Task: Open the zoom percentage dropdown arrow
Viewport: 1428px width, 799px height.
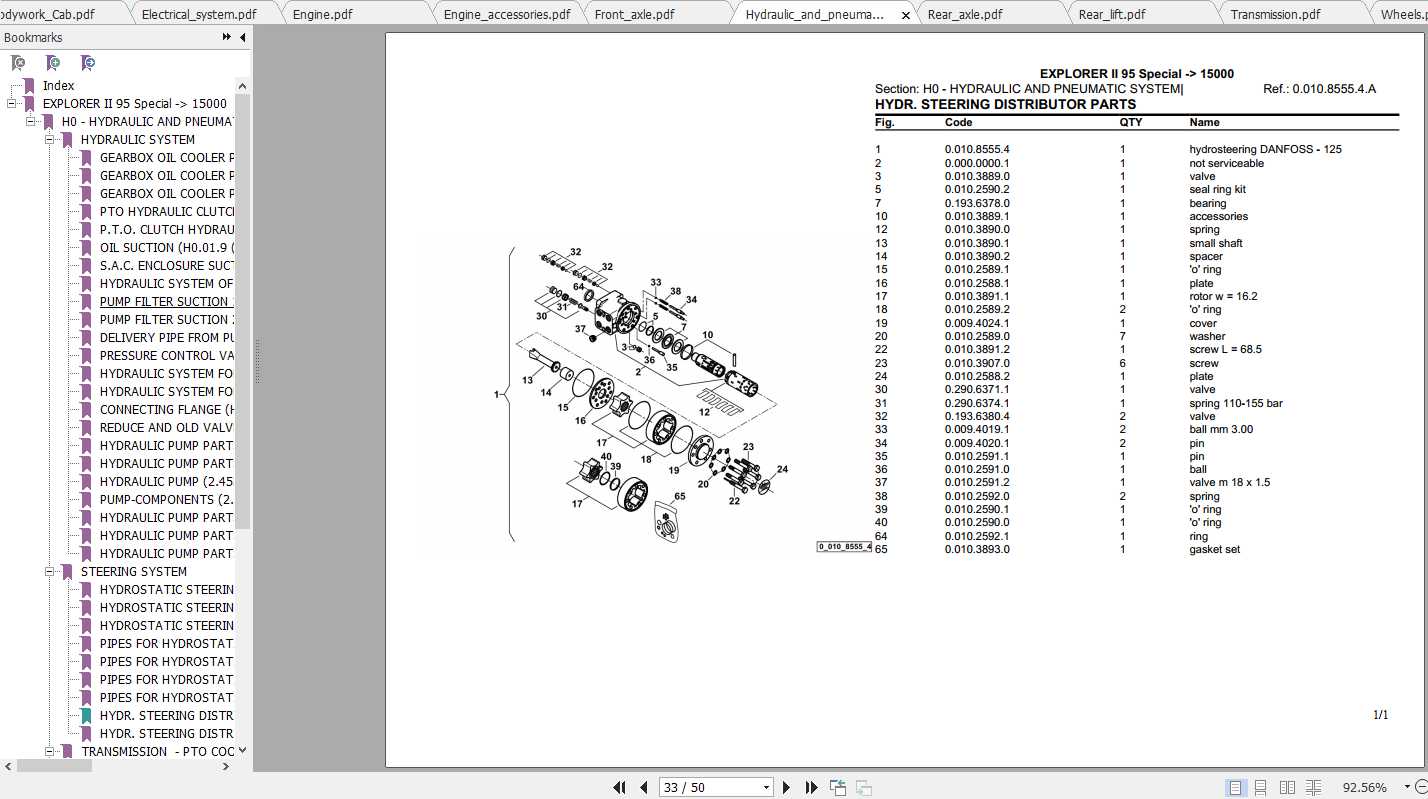Action: [1406, 787]
